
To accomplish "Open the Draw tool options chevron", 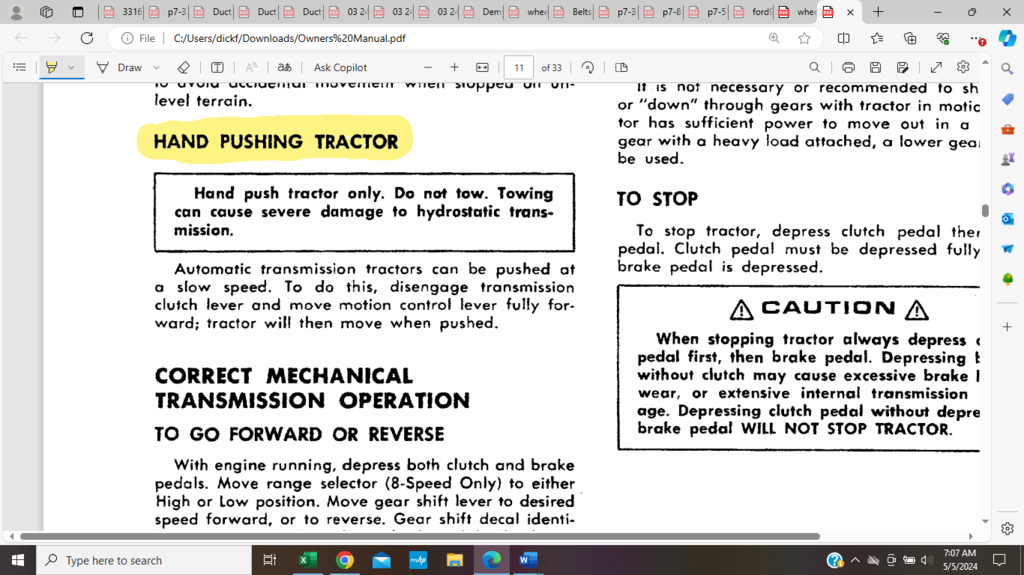I will (x=157, y=67).
